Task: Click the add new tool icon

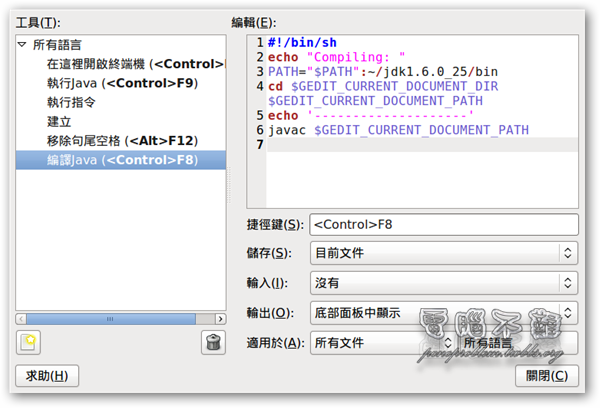Action: (x=28, y=342)
